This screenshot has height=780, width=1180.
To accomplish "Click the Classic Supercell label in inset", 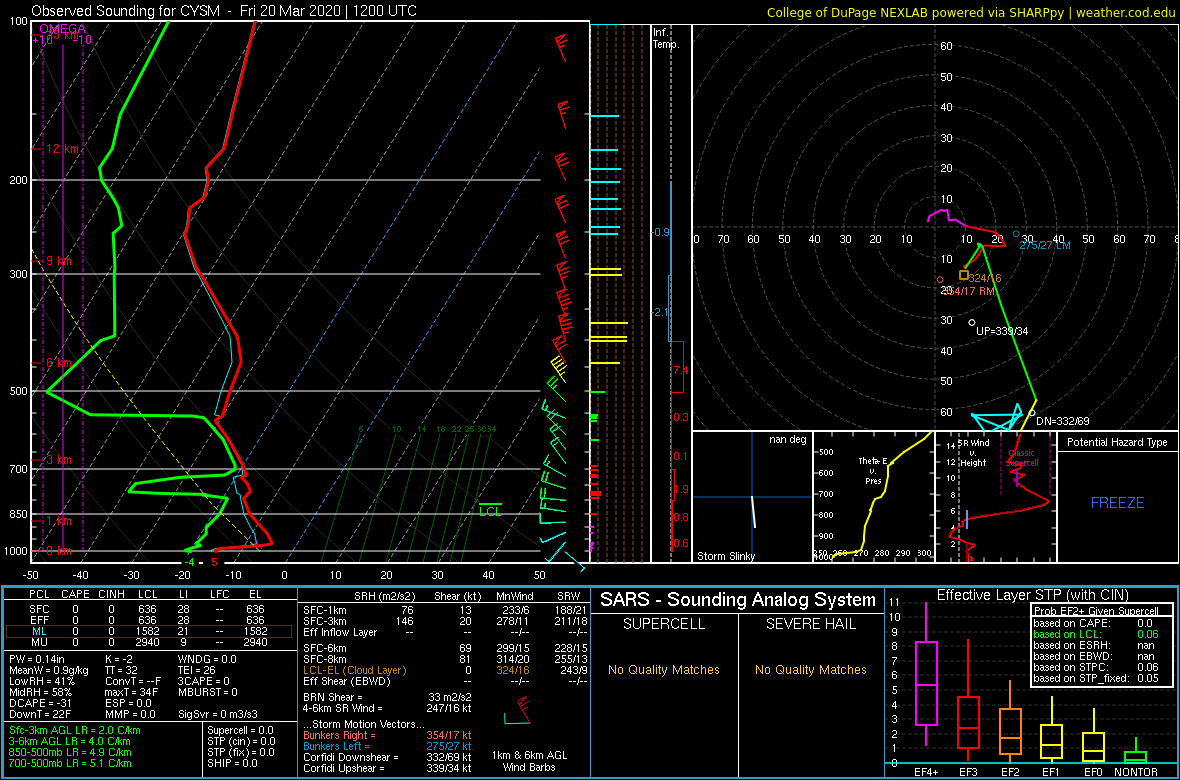I will pyautogui.click(x=1022, y=459).
